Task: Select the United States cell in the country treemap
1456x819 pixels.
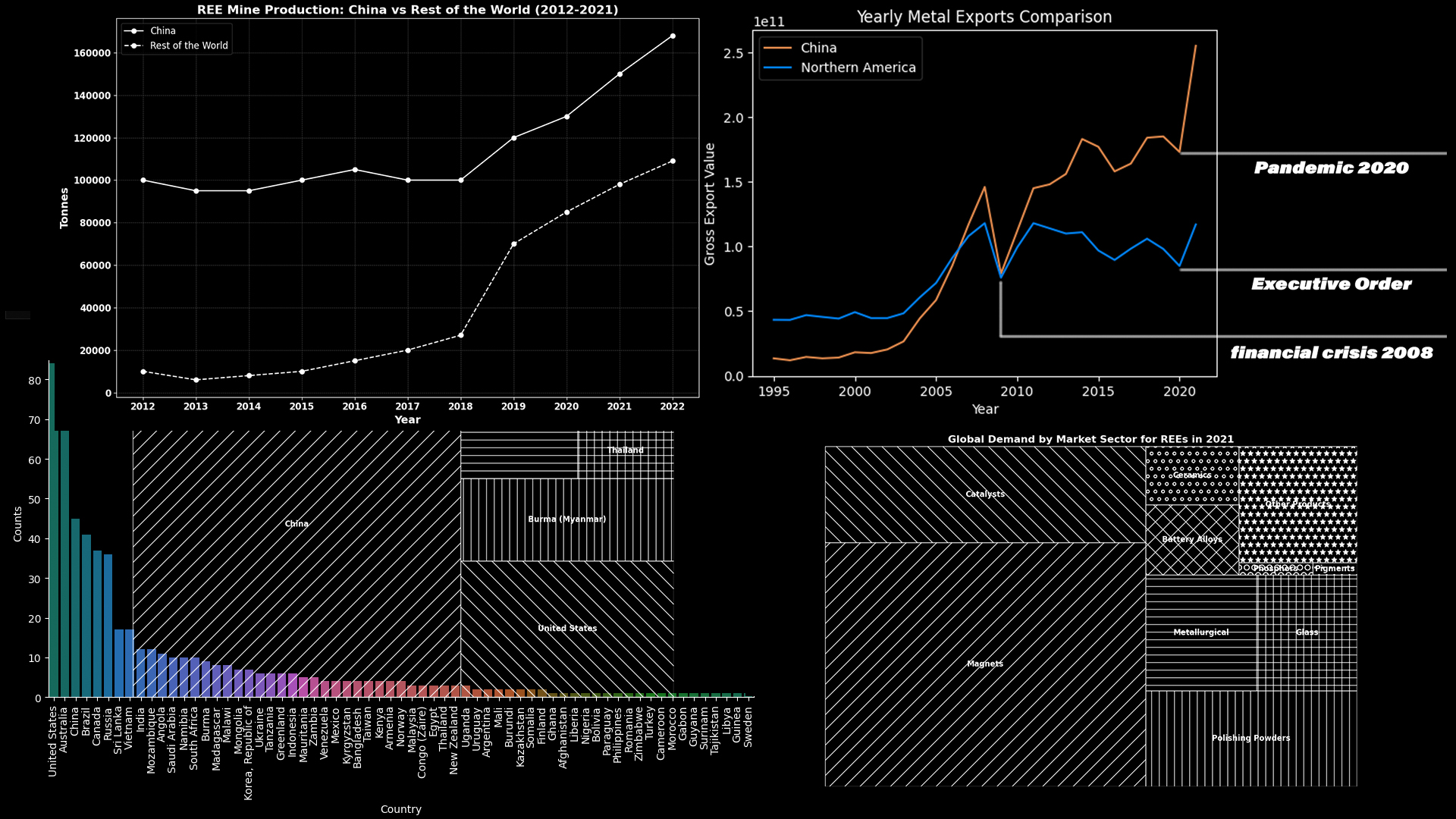Action: point(567,629)
